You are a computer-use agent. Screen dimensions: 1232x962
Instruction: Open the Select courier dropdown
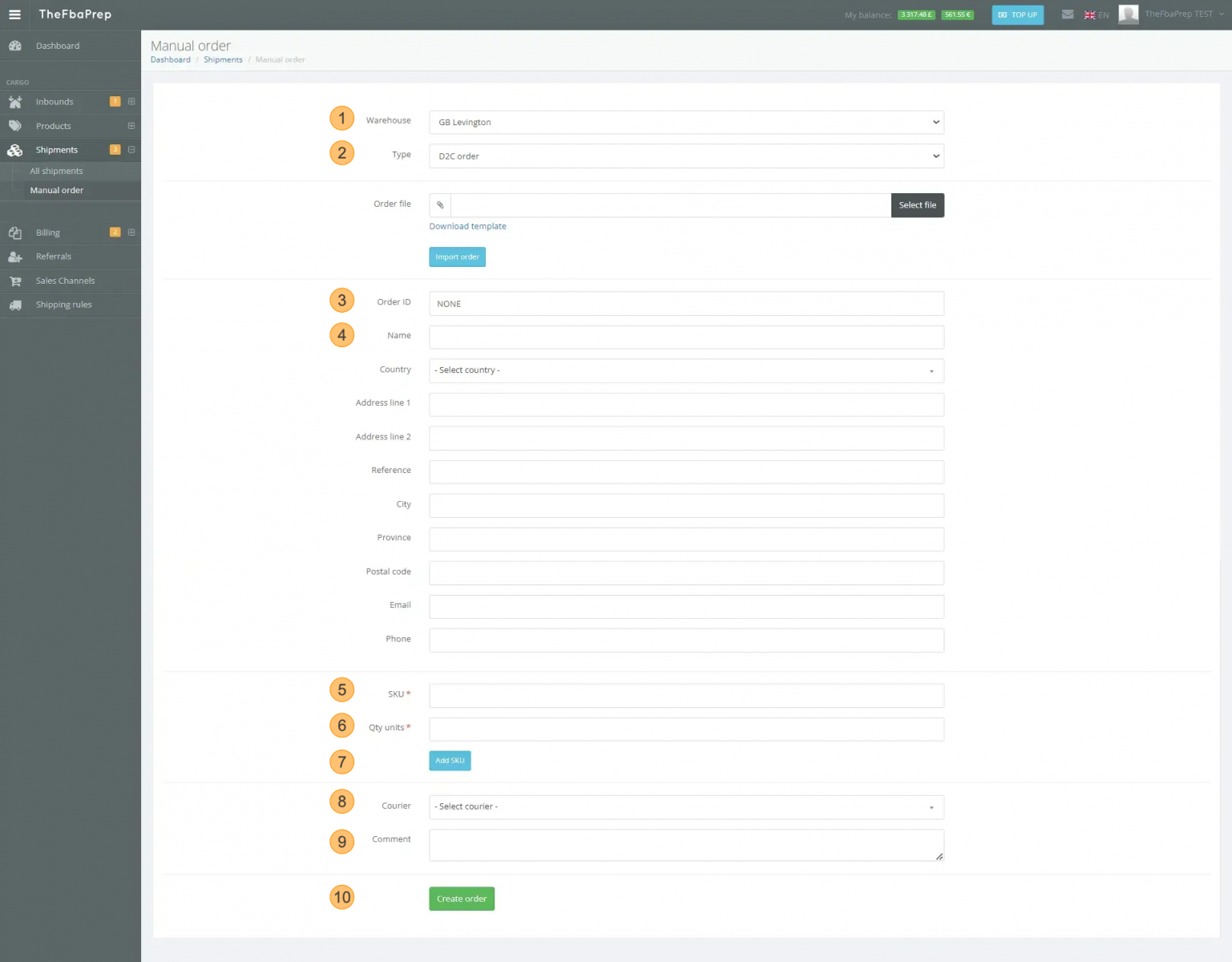tap(686, 806)
